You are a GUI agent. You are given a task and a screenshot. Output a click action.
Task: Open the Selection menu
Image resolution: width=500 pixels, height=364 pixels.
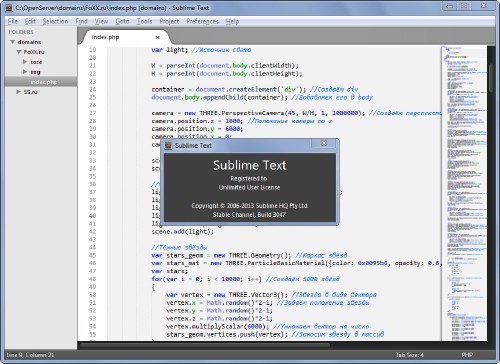[55, 21]
